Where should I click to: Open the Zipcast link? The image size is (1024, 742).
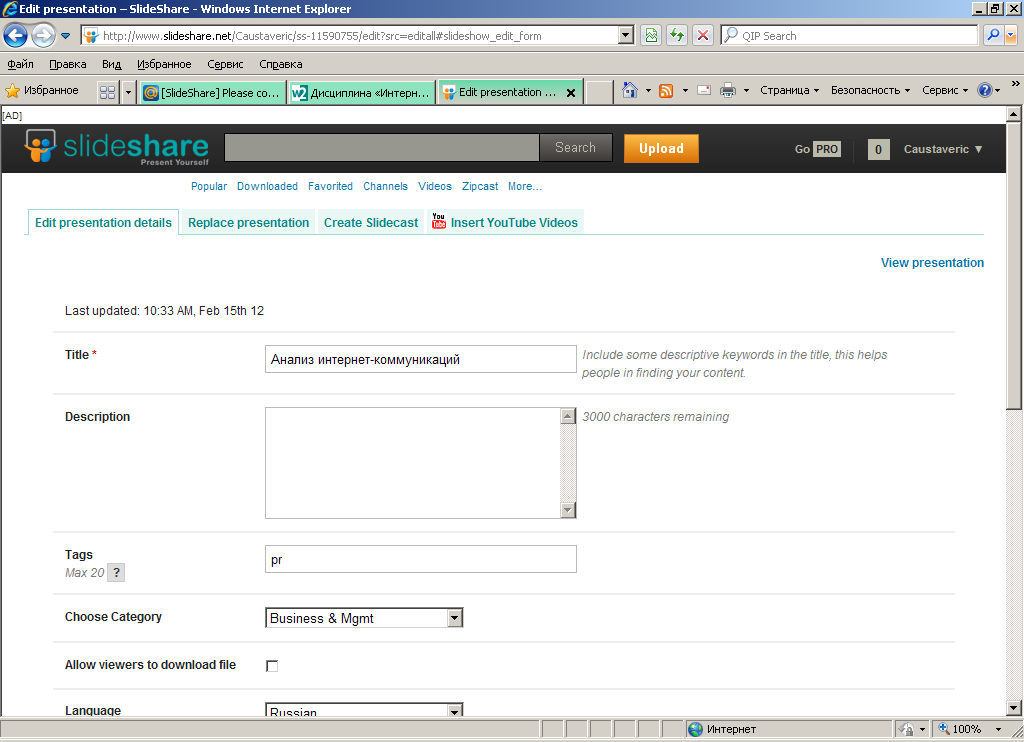pos(480,186)
